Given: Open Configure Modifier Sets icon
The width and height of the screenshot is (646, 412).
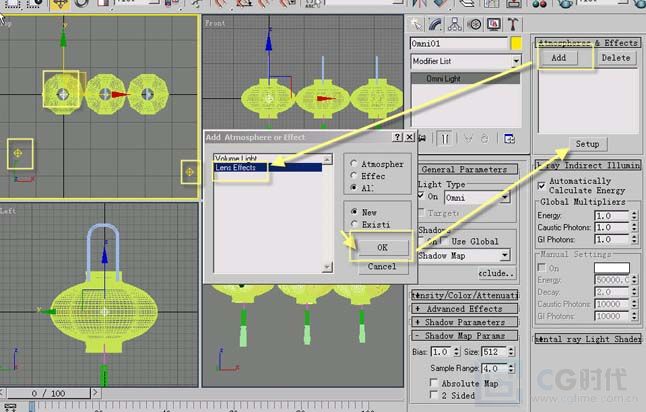Looking at the screenshot, I should (x=509, y=139).
